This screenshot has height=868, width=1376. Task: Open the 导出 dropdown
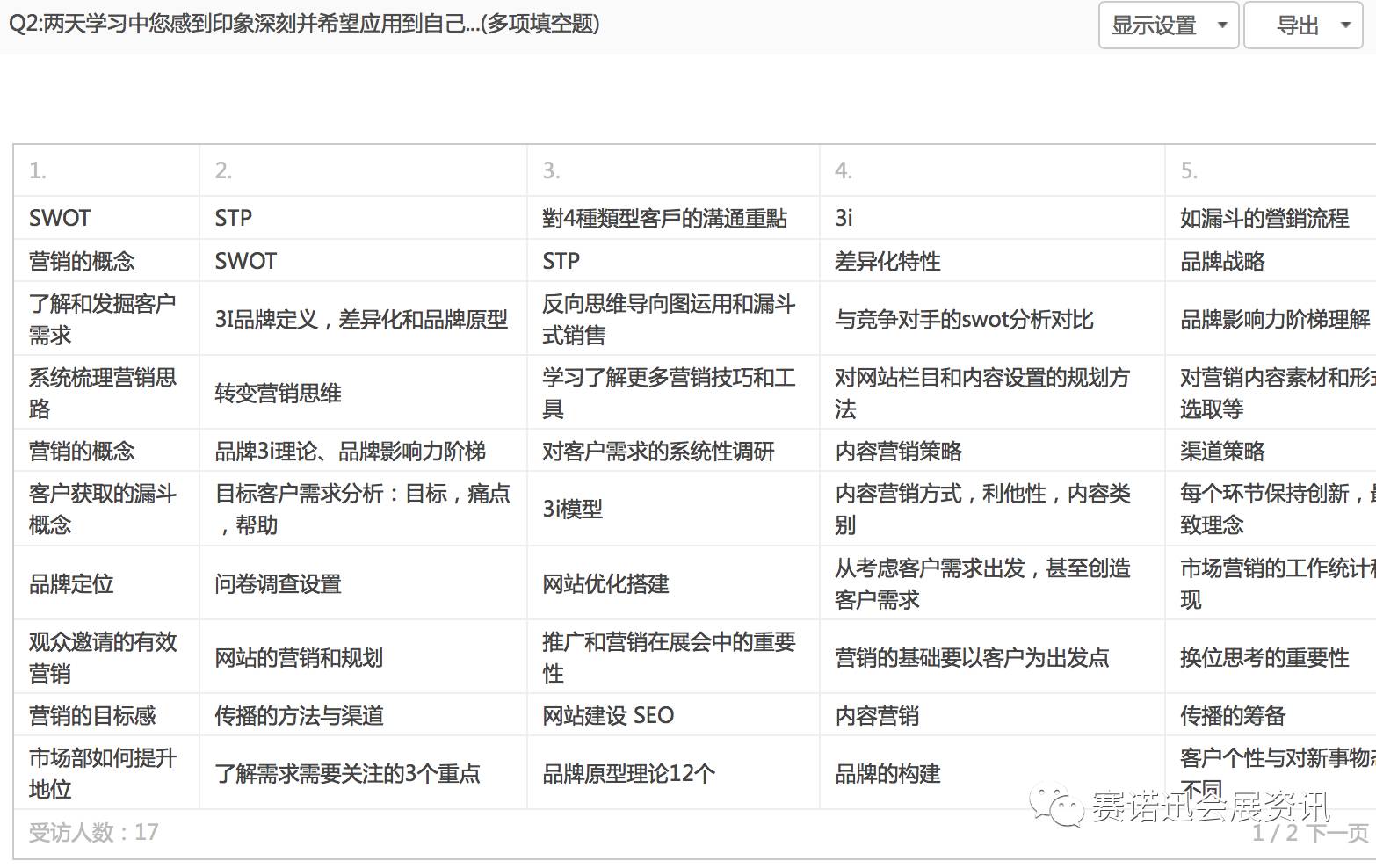[1303, 25]
